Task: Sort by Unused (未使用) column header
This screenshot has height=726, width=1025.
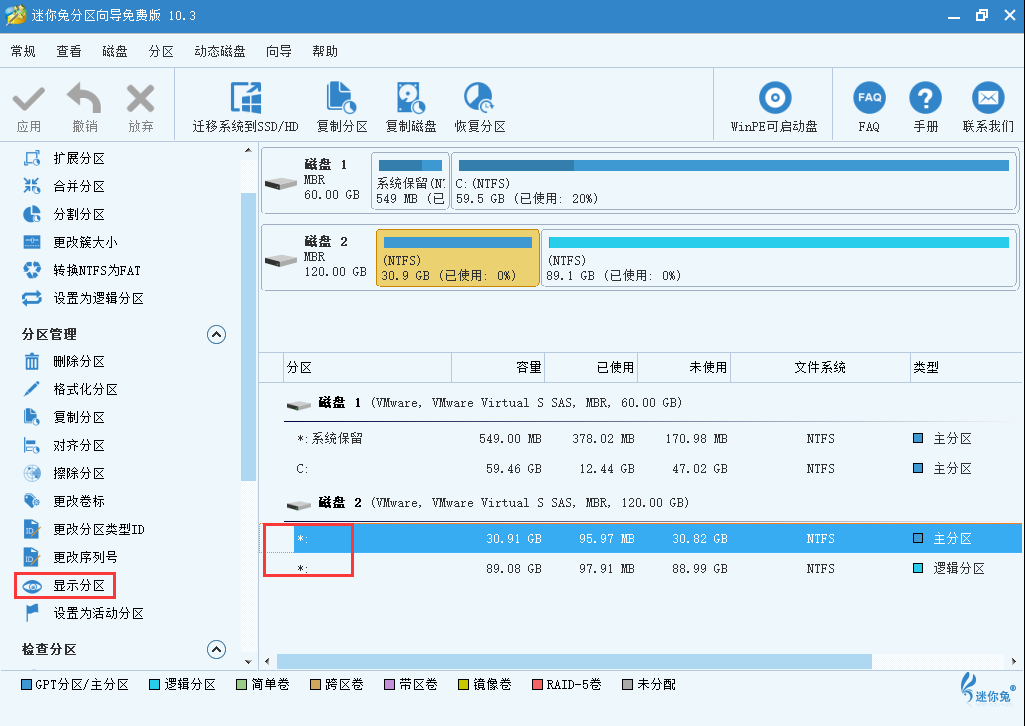Action: pyautogui.click(x=684, y=367)
